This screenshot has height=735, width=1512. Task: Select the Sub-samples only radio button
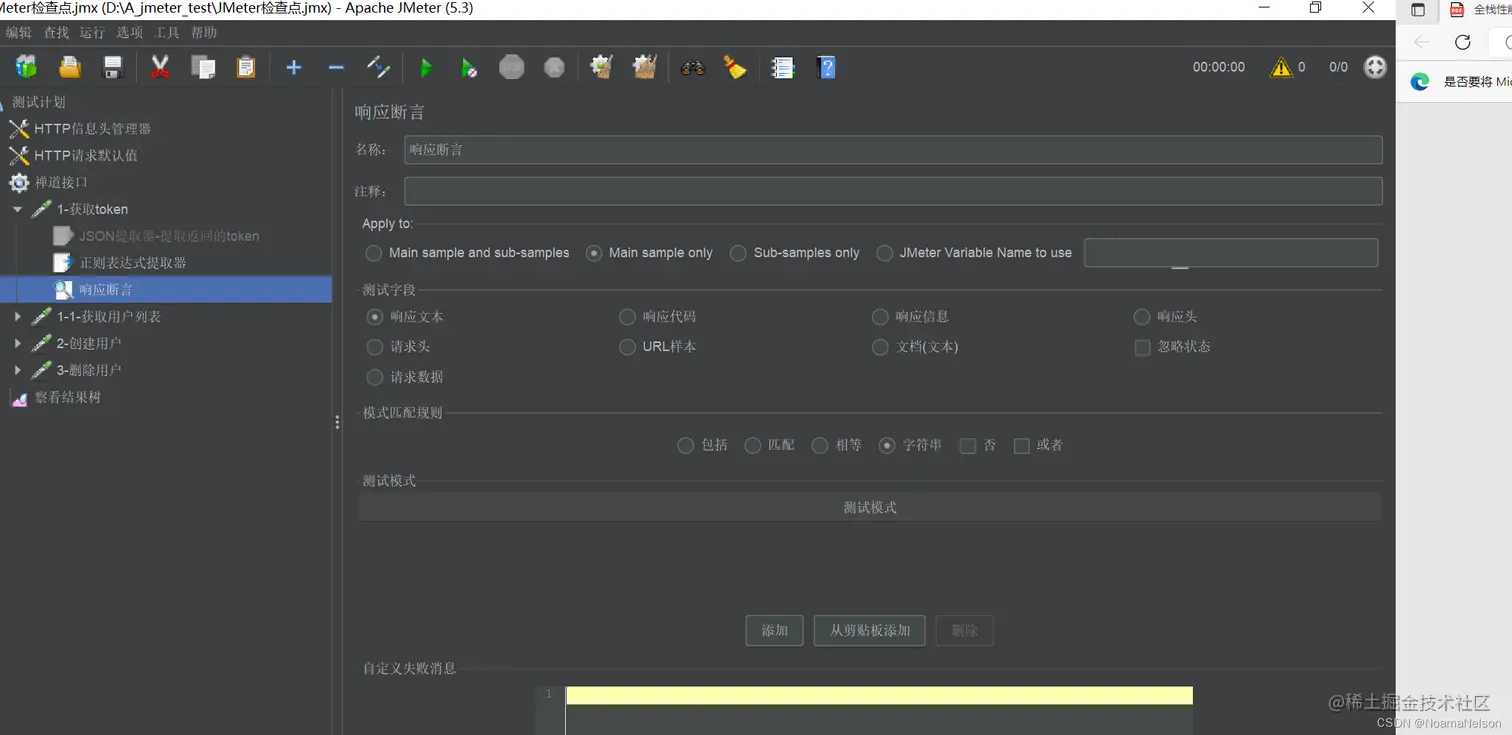tap(737, 253)
